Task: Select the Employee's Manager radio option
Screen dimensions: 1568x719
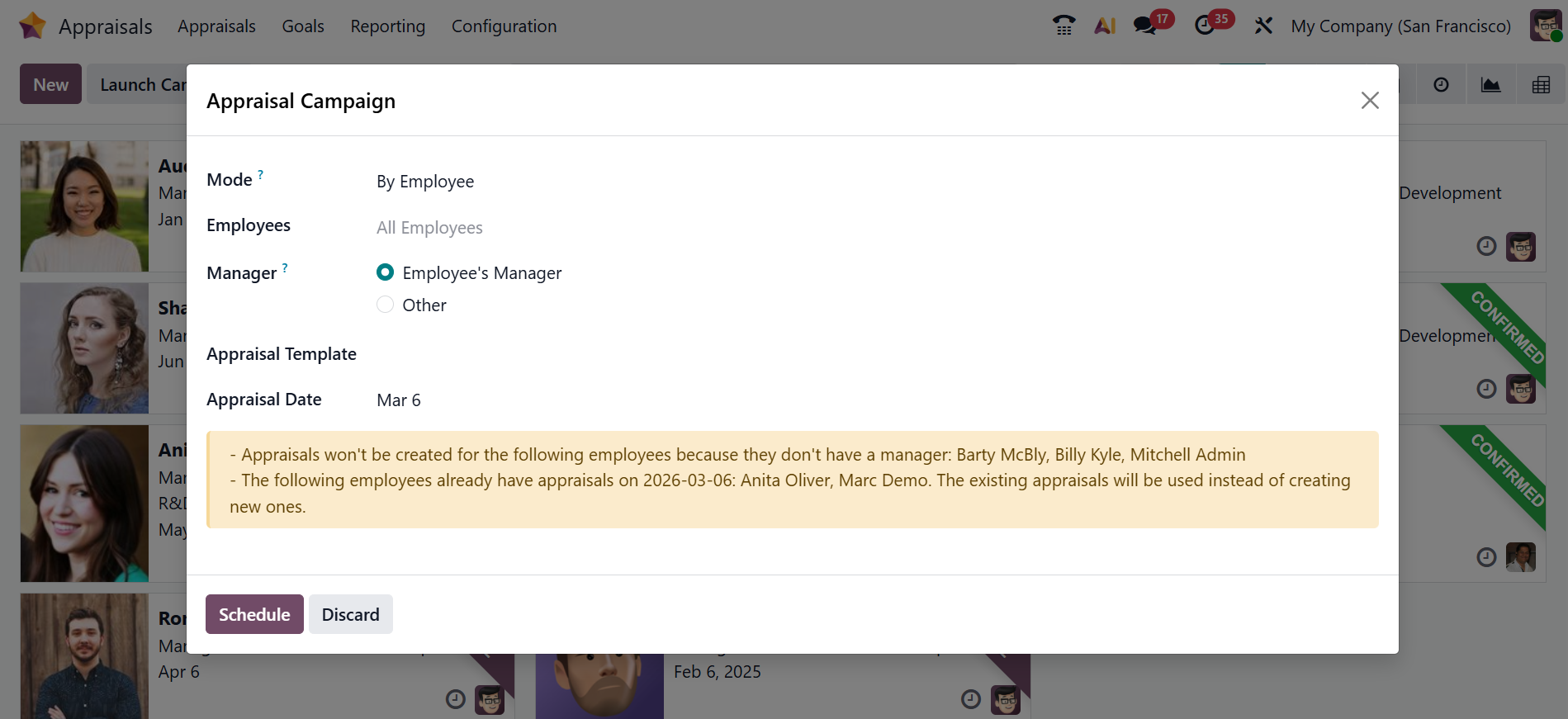Action: pyautogui.click(x=385, y=272)
